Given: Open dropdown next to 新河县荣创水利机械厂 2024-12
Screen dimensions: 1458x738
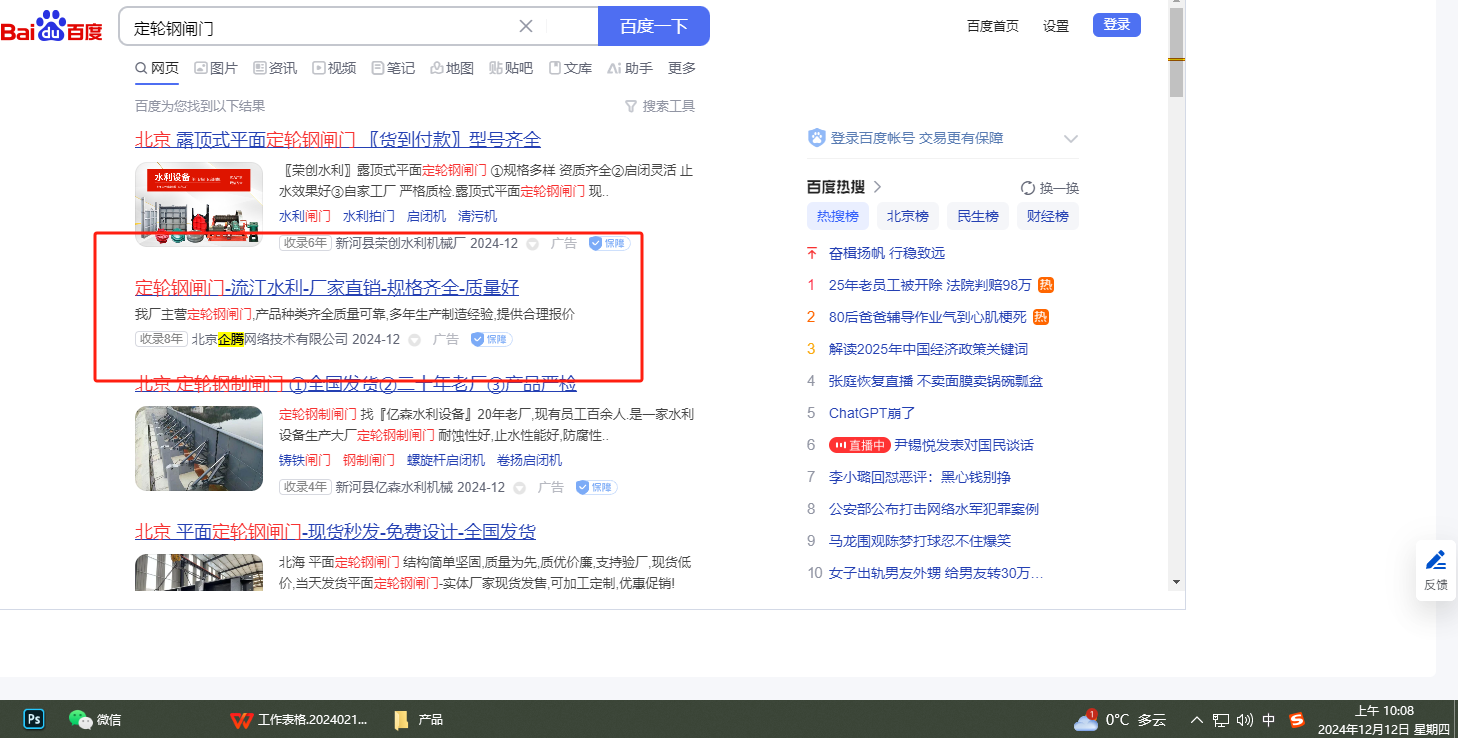Looking at the screenshot, I should [x=532, y=244].
